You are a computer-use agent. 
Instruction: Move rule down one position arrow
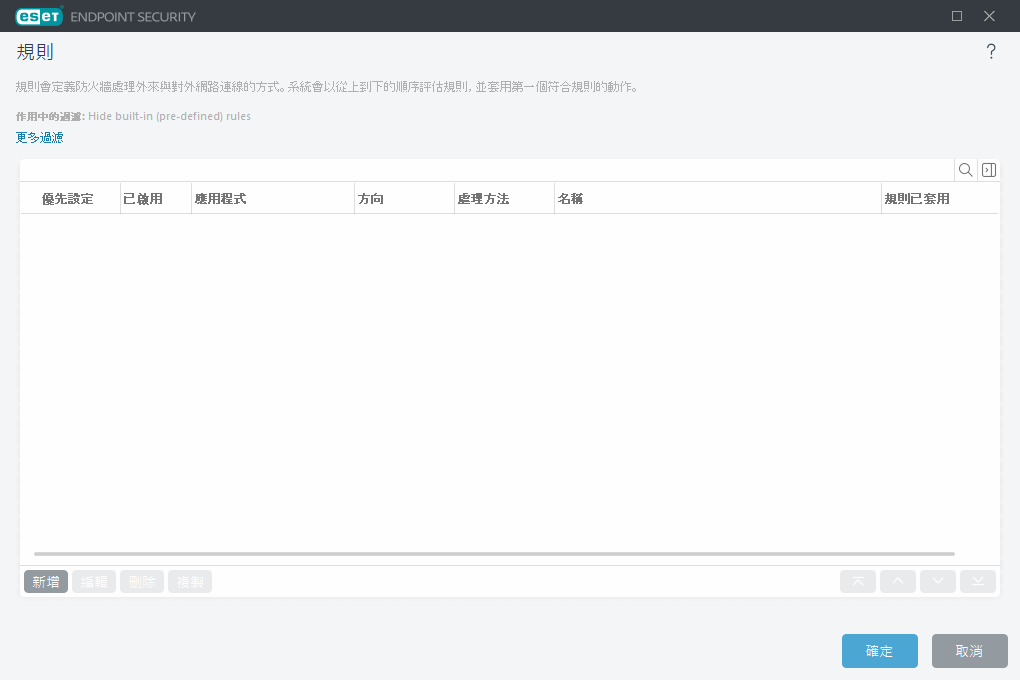tap(938, 582)
